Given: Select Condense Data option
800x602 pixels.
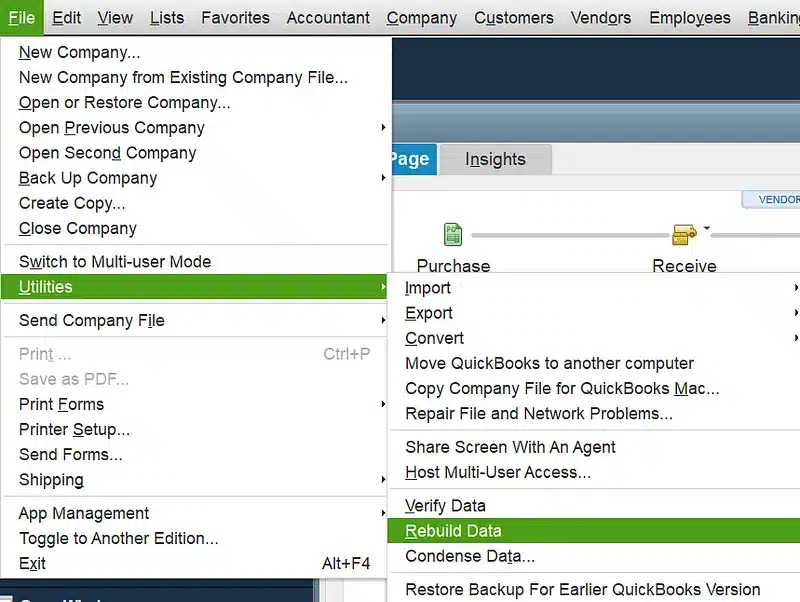Looking at the screenshot, I should click(x=470, y=556).
